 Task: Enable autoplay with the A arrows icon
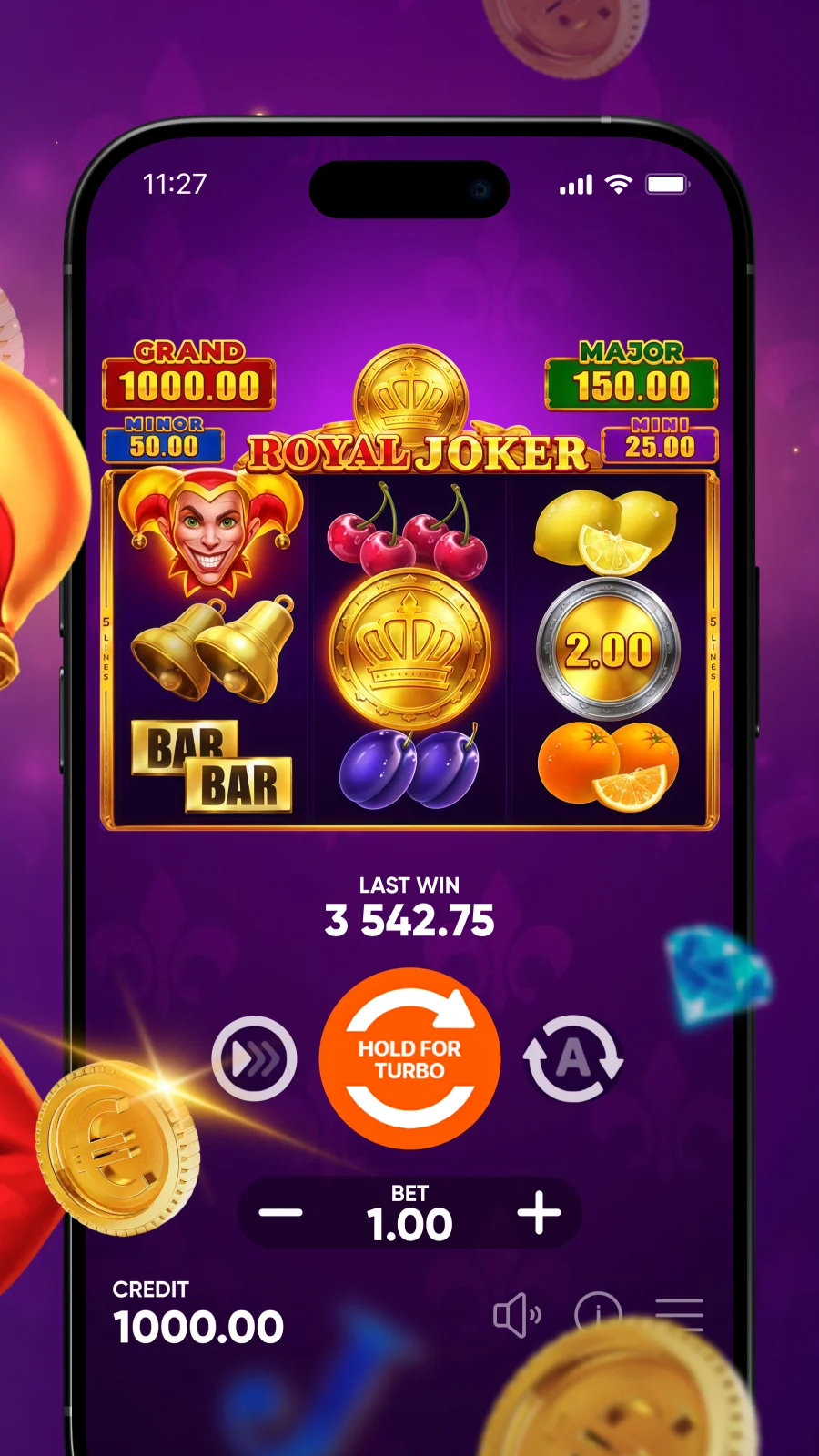(x=573, y=1058)
